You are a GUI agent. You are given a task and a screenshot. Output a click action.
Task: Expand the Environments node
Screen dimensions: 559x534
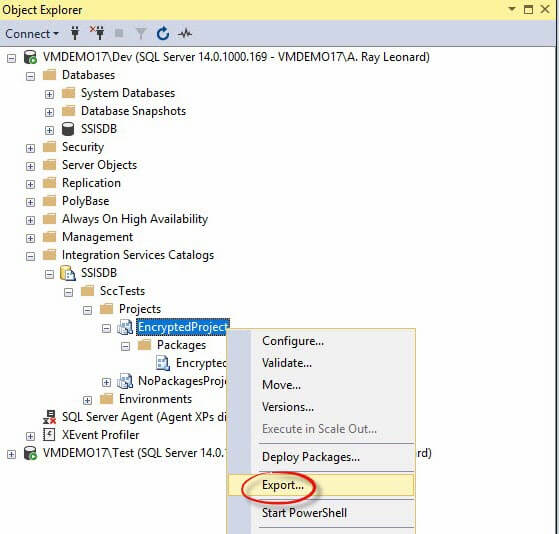87,400
